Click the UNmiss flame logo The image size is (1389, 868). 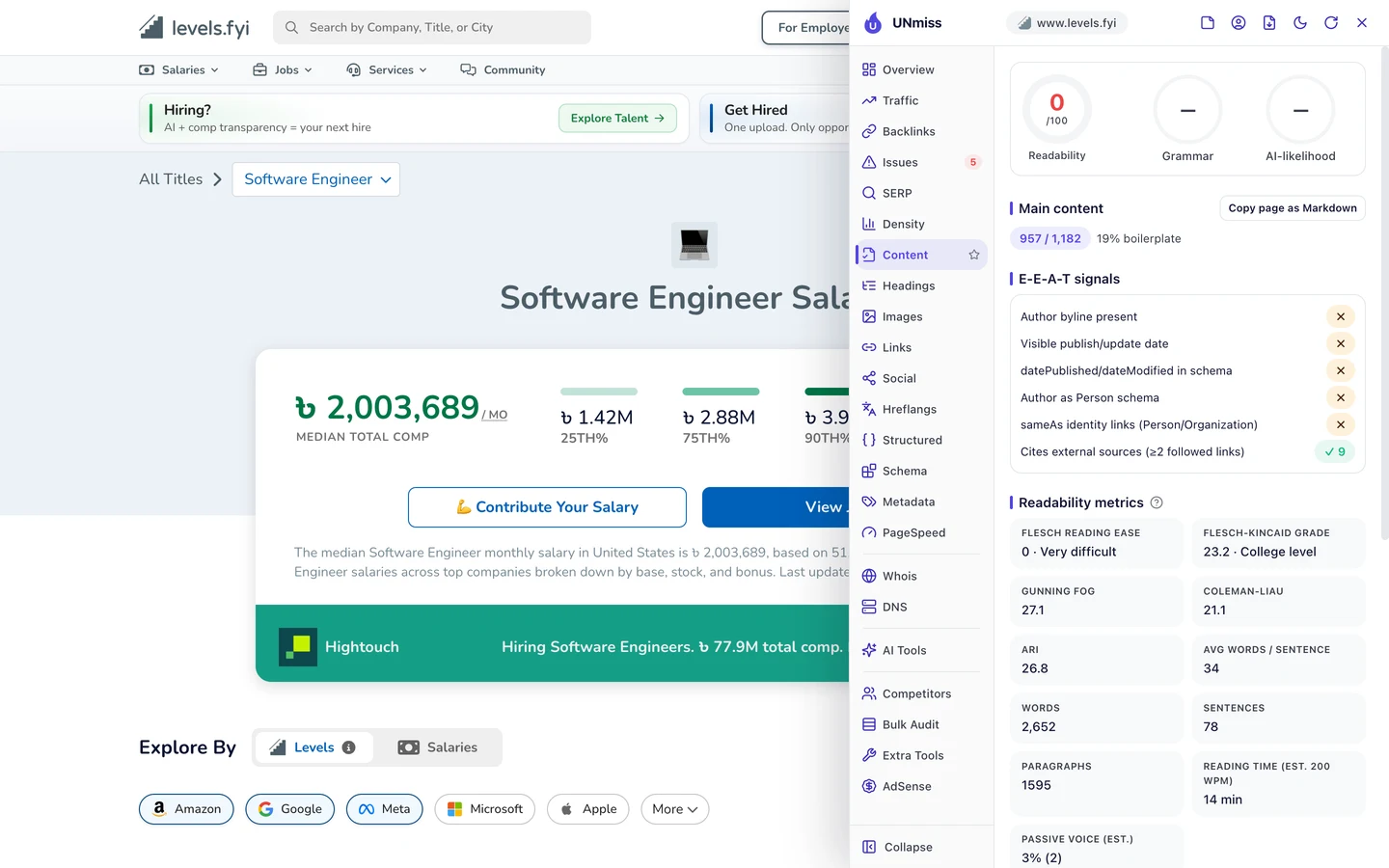(x=873, y=23)
